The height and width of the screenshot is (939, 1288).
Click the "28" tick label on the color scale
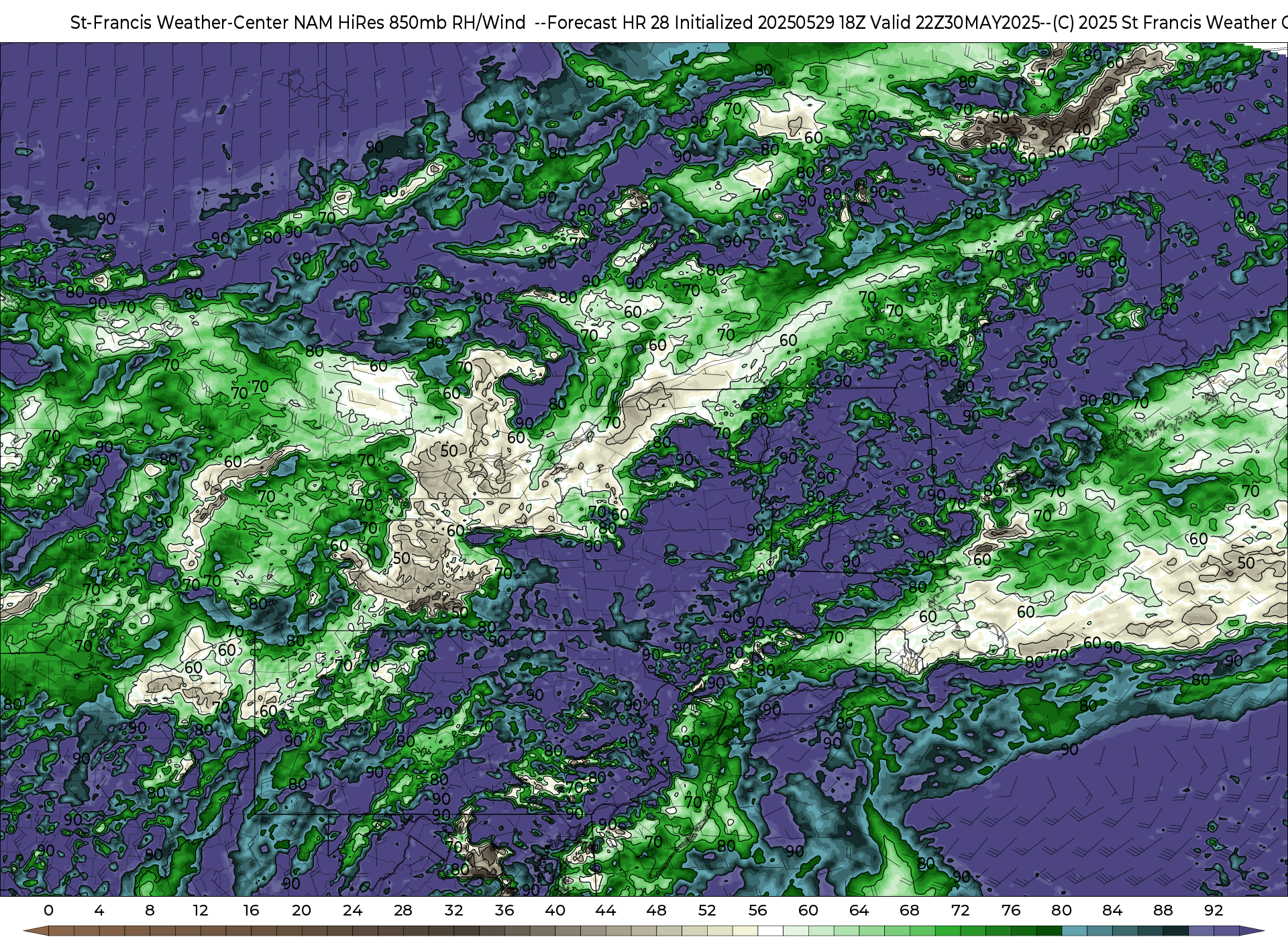[403, 910]
